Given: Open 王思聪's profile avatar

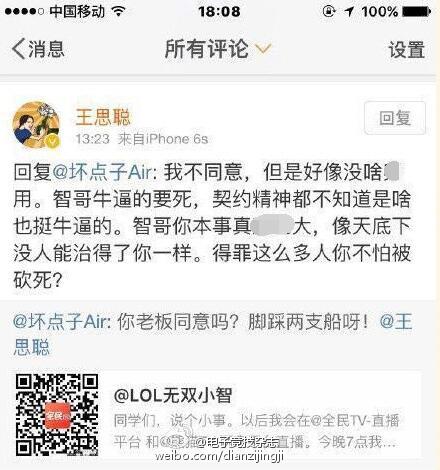Looking at the screenshot, I should point(36,125).
